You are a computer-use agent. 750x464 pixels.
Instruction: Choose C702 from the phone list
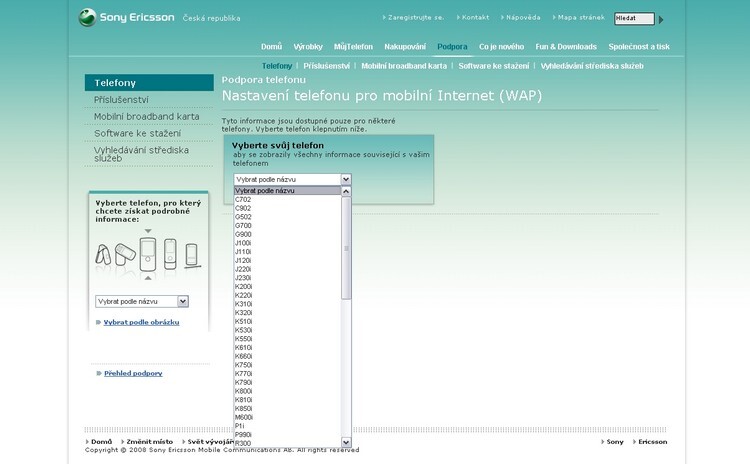click(x=287, y=199)
